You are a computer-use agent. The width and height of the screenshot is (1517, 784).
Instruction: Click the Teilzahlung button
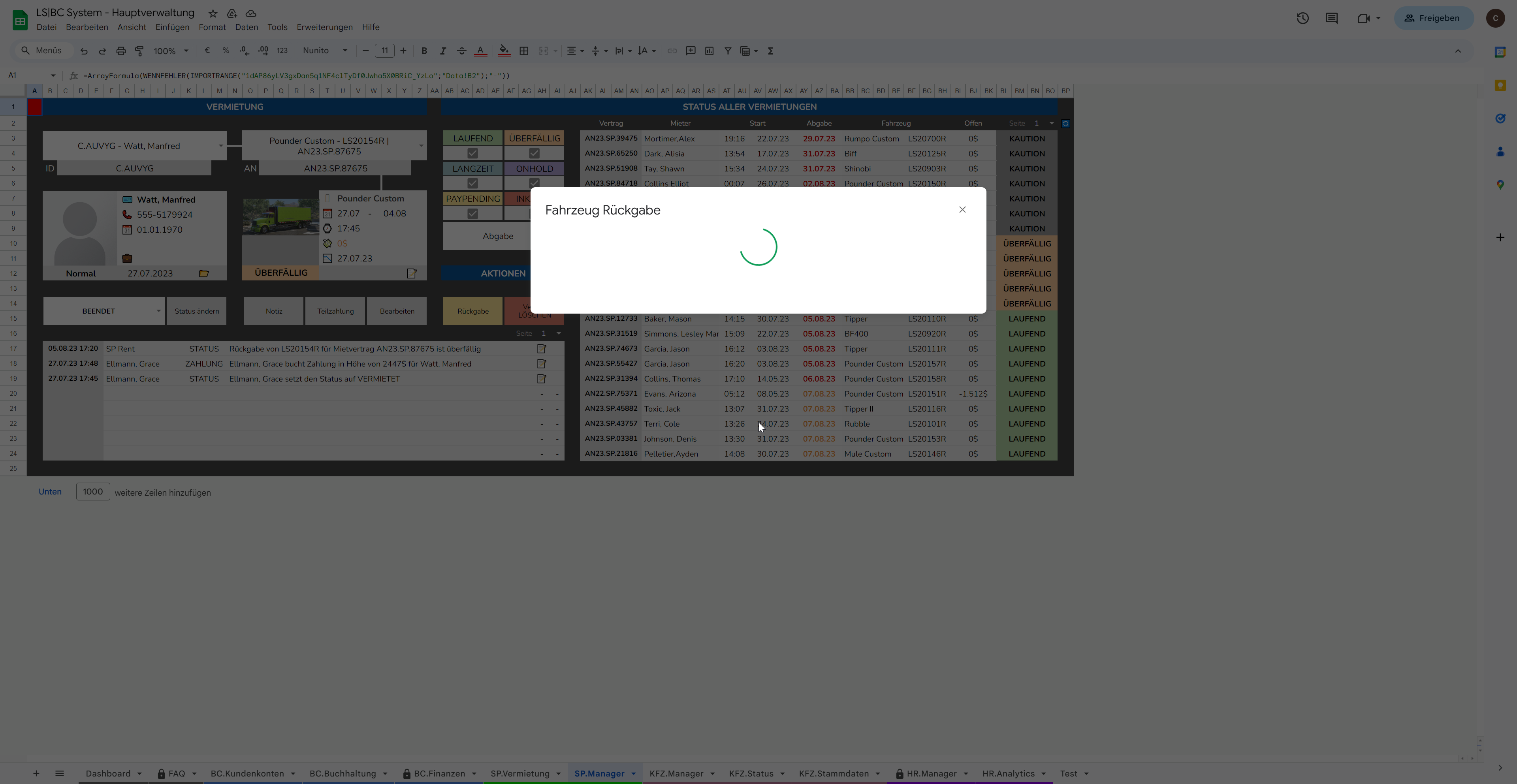(336, 311)
